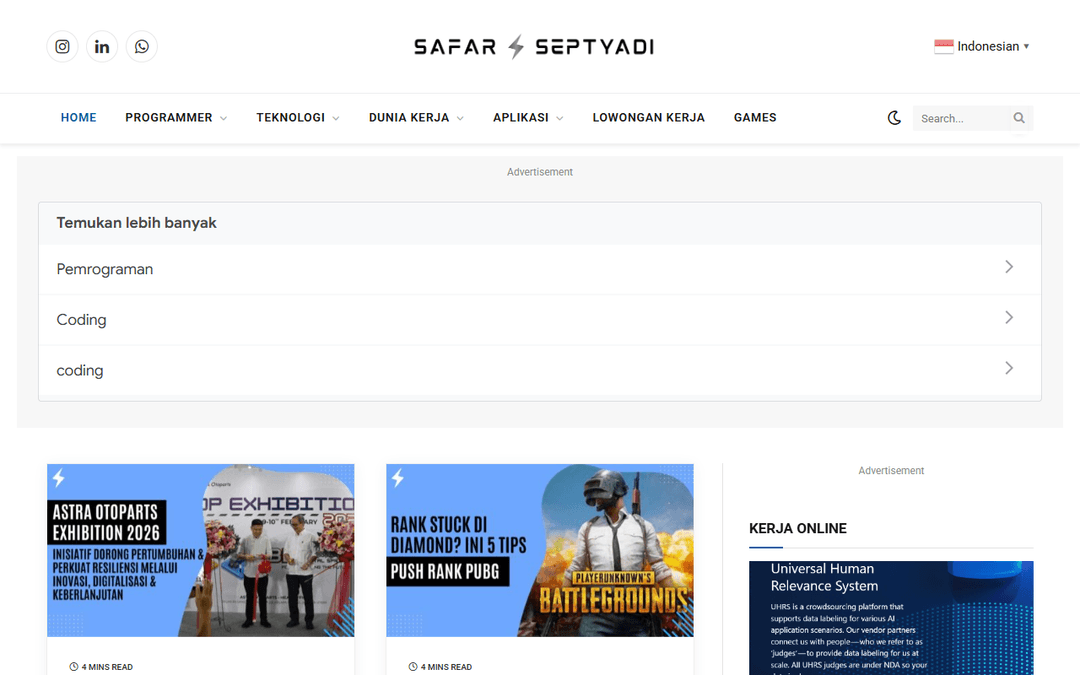
Task: Open the PROGRAMMER menu
Action: [x=169, y=118]
